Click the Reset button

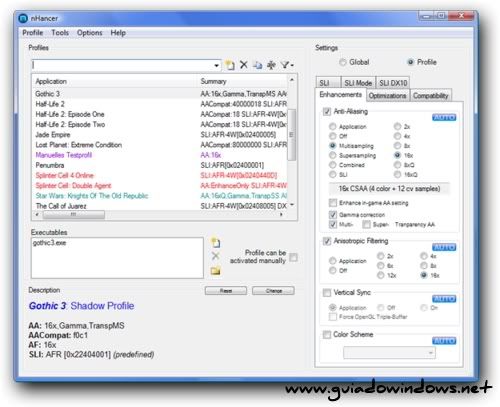pos(226,291)
